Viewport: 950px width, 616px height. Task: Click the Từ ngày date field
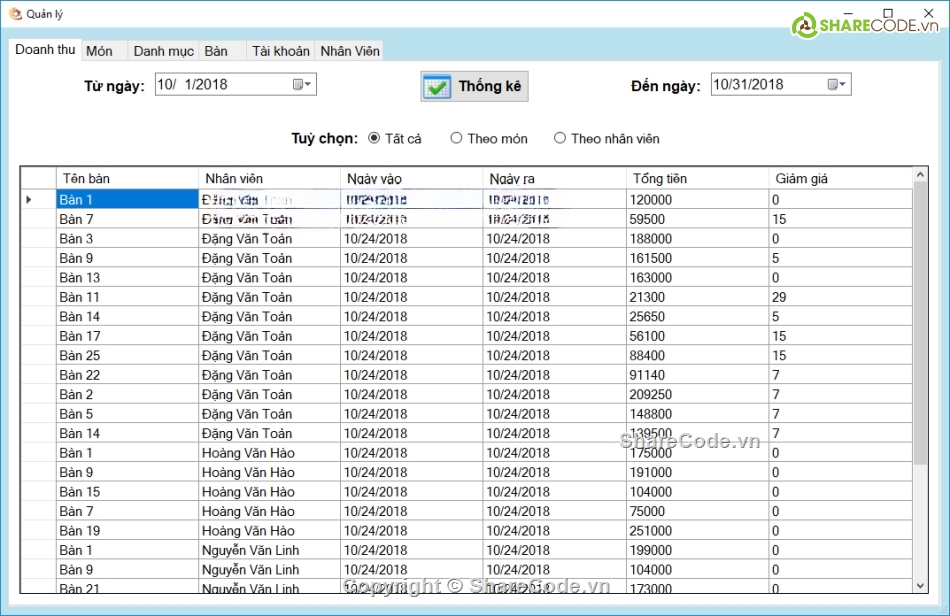tap(236, 84)
